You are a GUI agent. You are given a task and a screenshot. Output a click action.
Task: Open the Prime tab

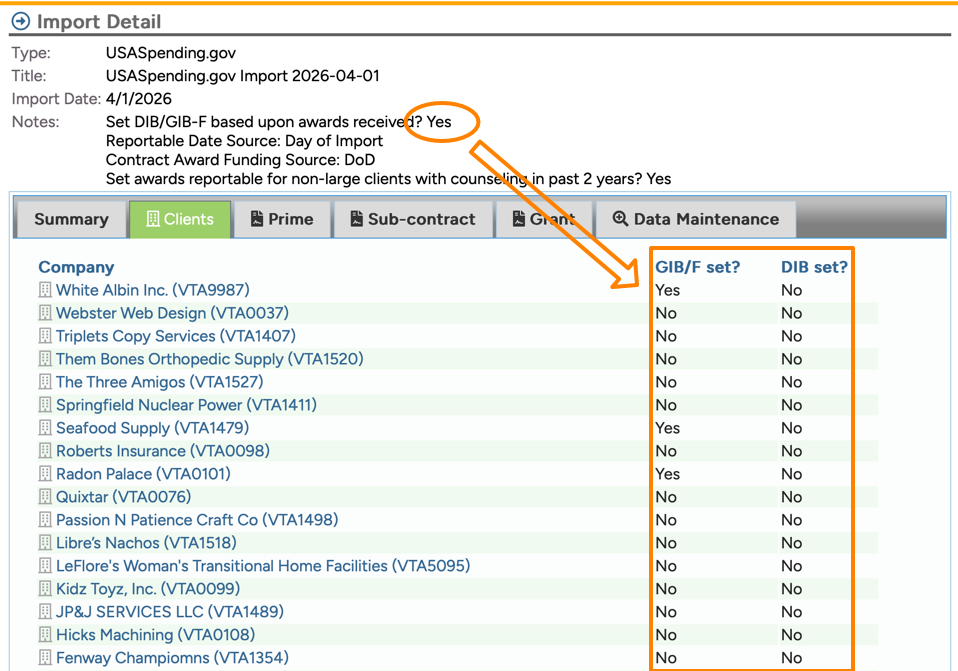pos(282,219)
